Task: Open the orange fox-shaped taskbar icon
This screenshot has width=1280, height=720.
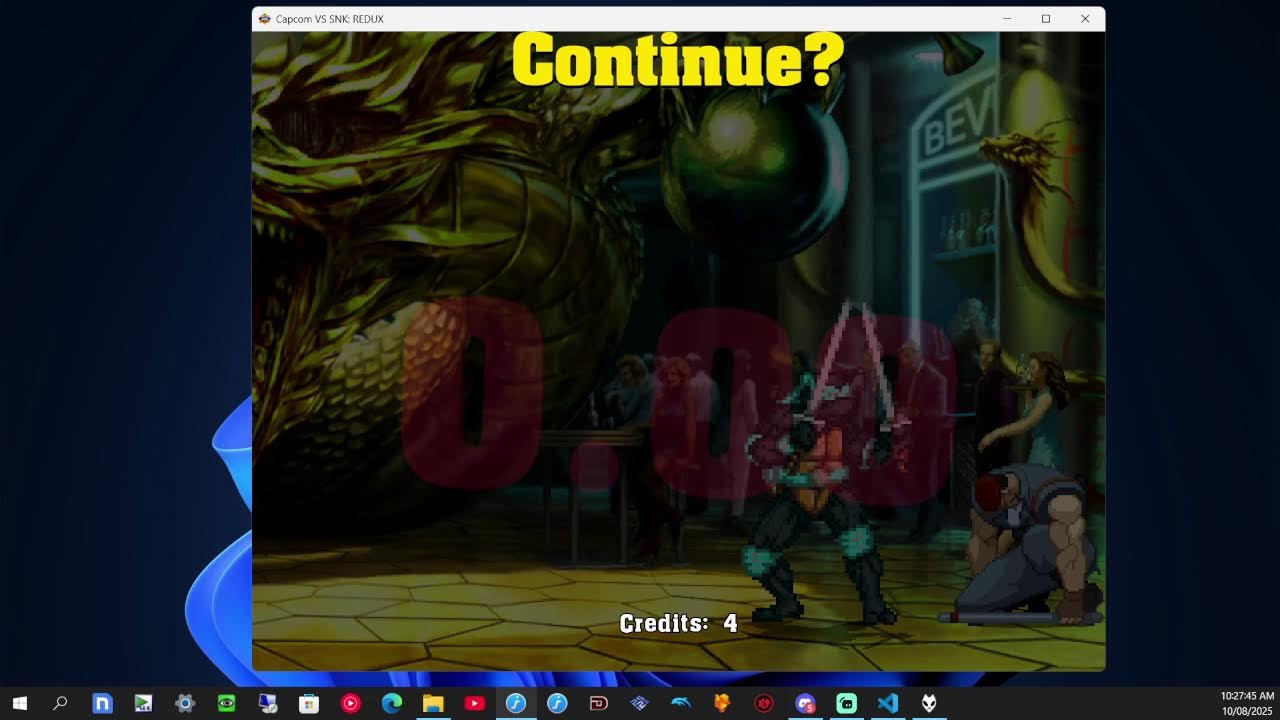Action: coord(722,703)
